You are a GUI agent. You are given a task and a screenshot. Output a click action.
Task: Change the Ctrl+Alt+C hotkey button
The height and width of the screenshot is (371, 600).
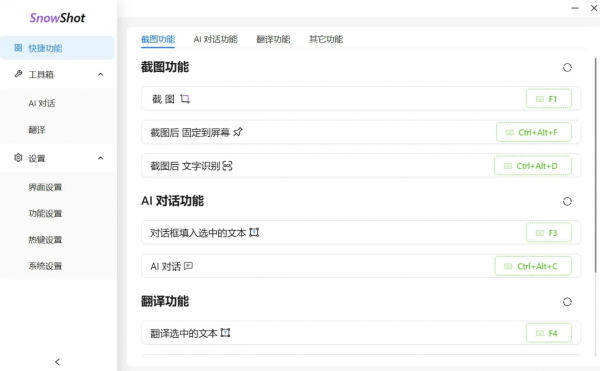click(x=533, y=266)
